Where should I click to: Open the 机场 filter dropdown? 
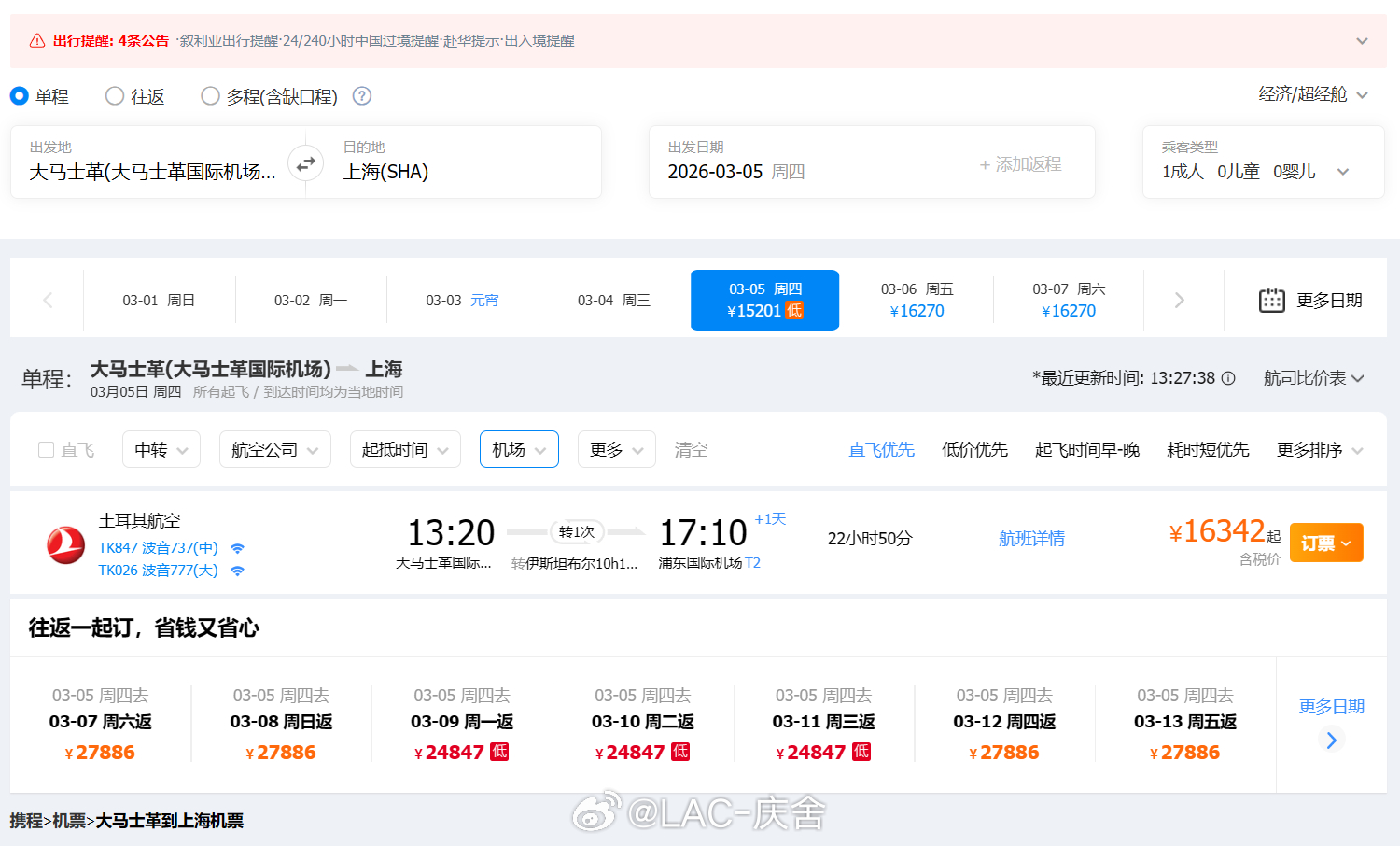tap(519, 449)
